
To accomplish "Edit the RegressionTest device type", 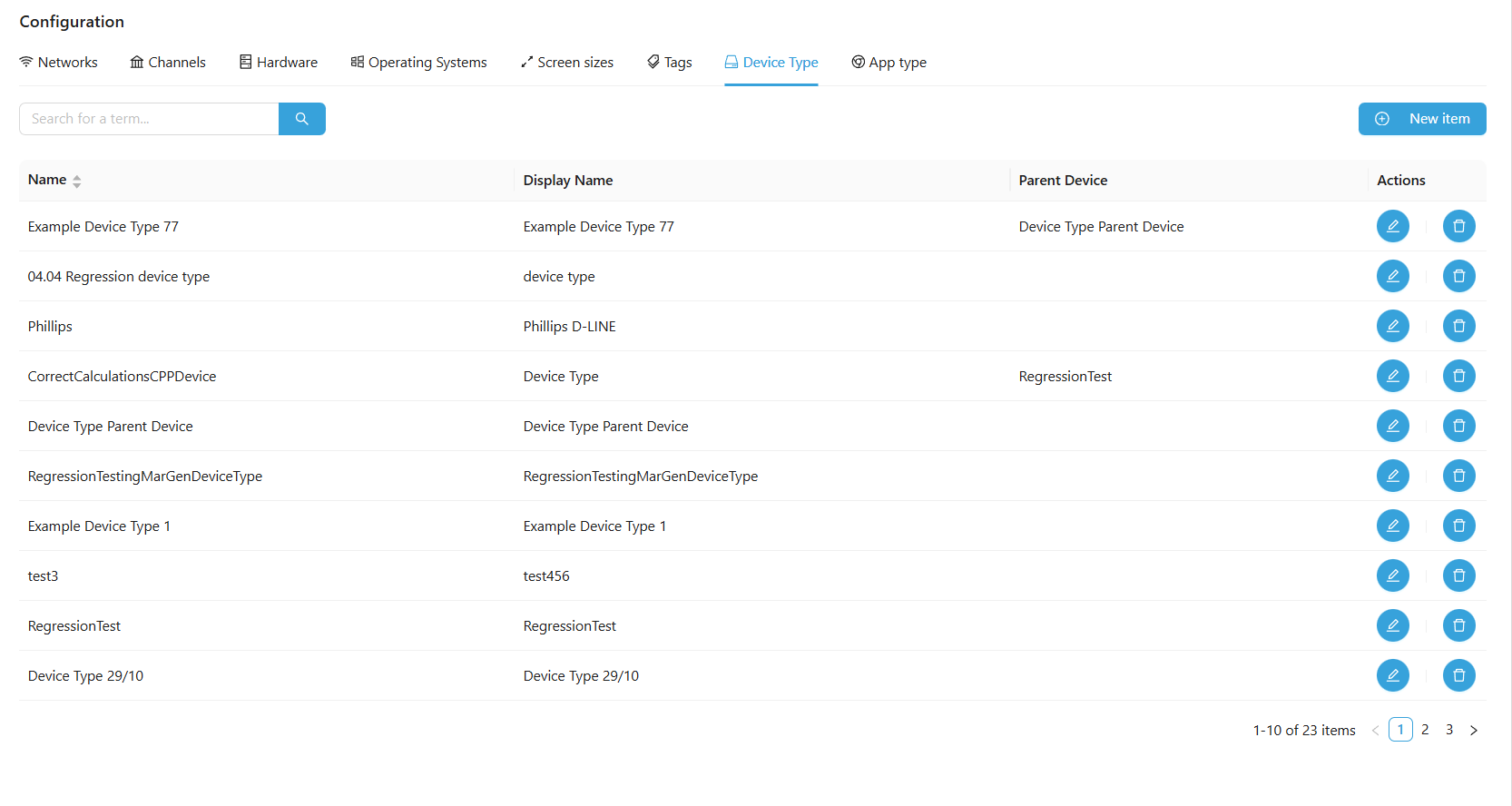I will coord(1392,625).
